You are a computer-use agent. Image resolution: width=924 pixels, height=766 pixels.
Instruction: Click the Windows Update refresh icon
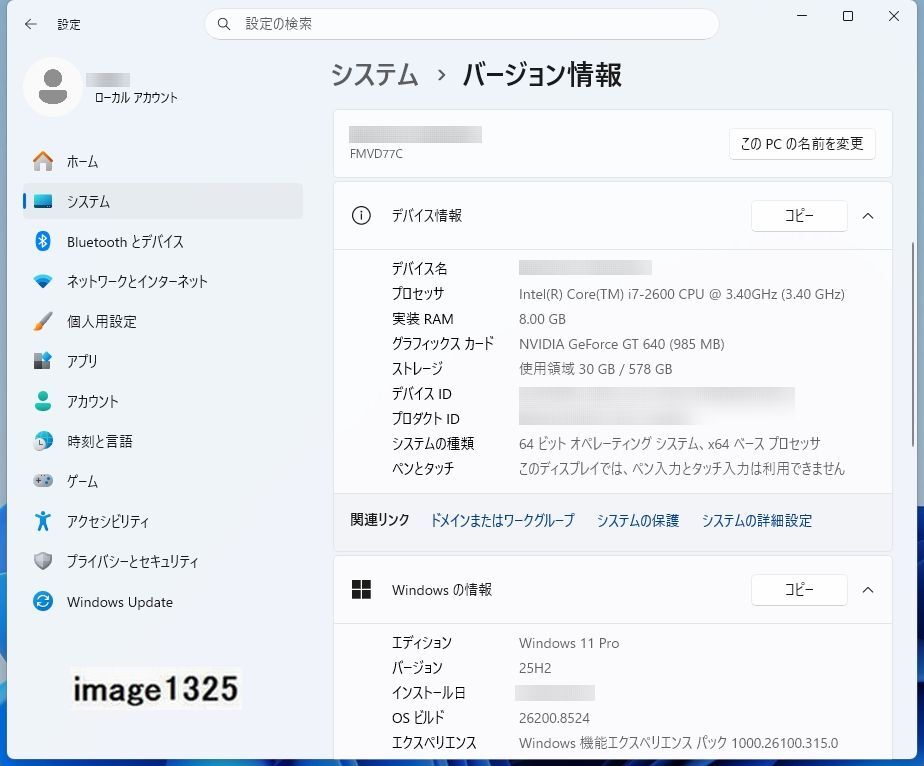pos(43,602)
